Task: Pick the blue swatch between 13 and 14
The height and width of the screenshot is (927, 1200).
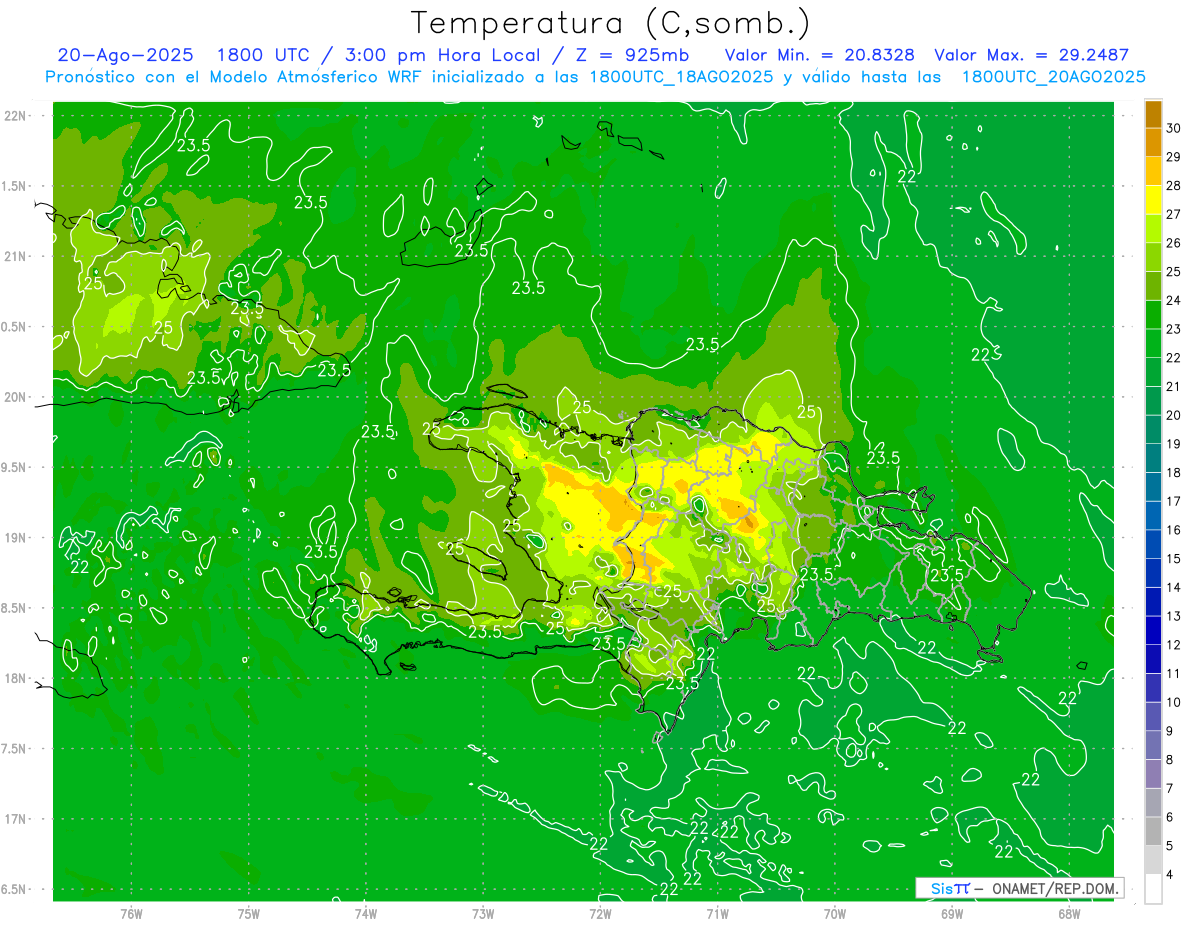Action: coord(1153,601)
